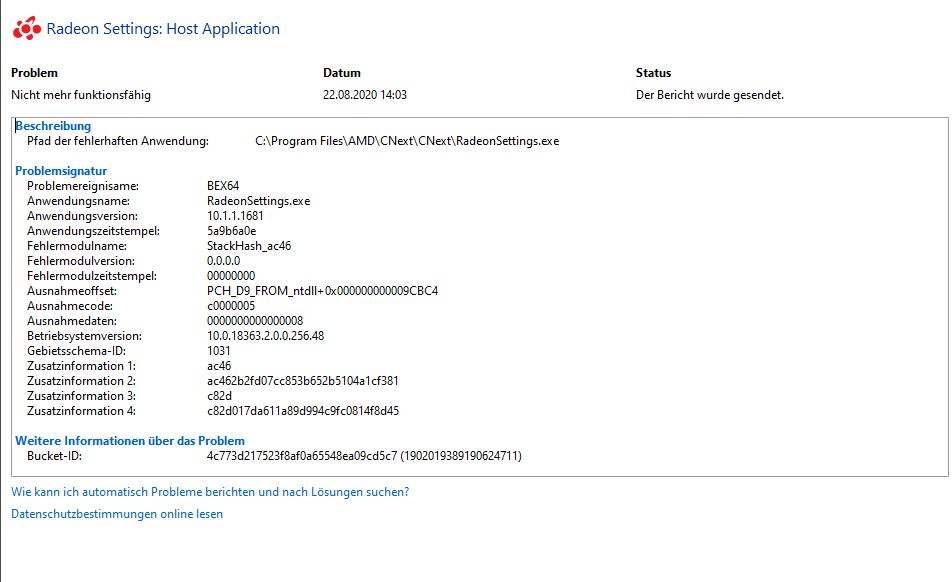Image resolution: width=952 pixels, height=582 pixels.
Task: Click the Zusatzinformation 2 hash value
Action: (303, 381)
